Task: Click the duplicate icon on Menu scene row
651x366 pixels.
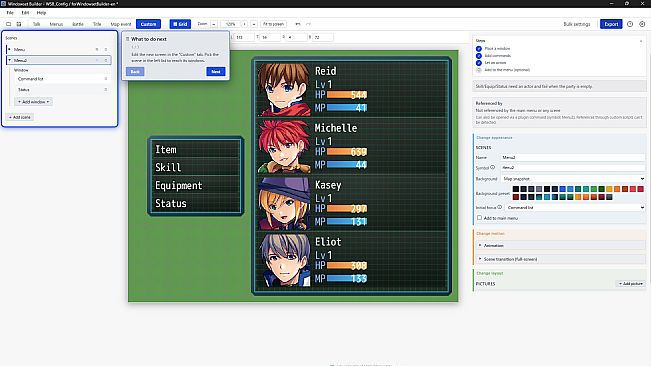Action: pyautogui.click(x=97, y=49)
